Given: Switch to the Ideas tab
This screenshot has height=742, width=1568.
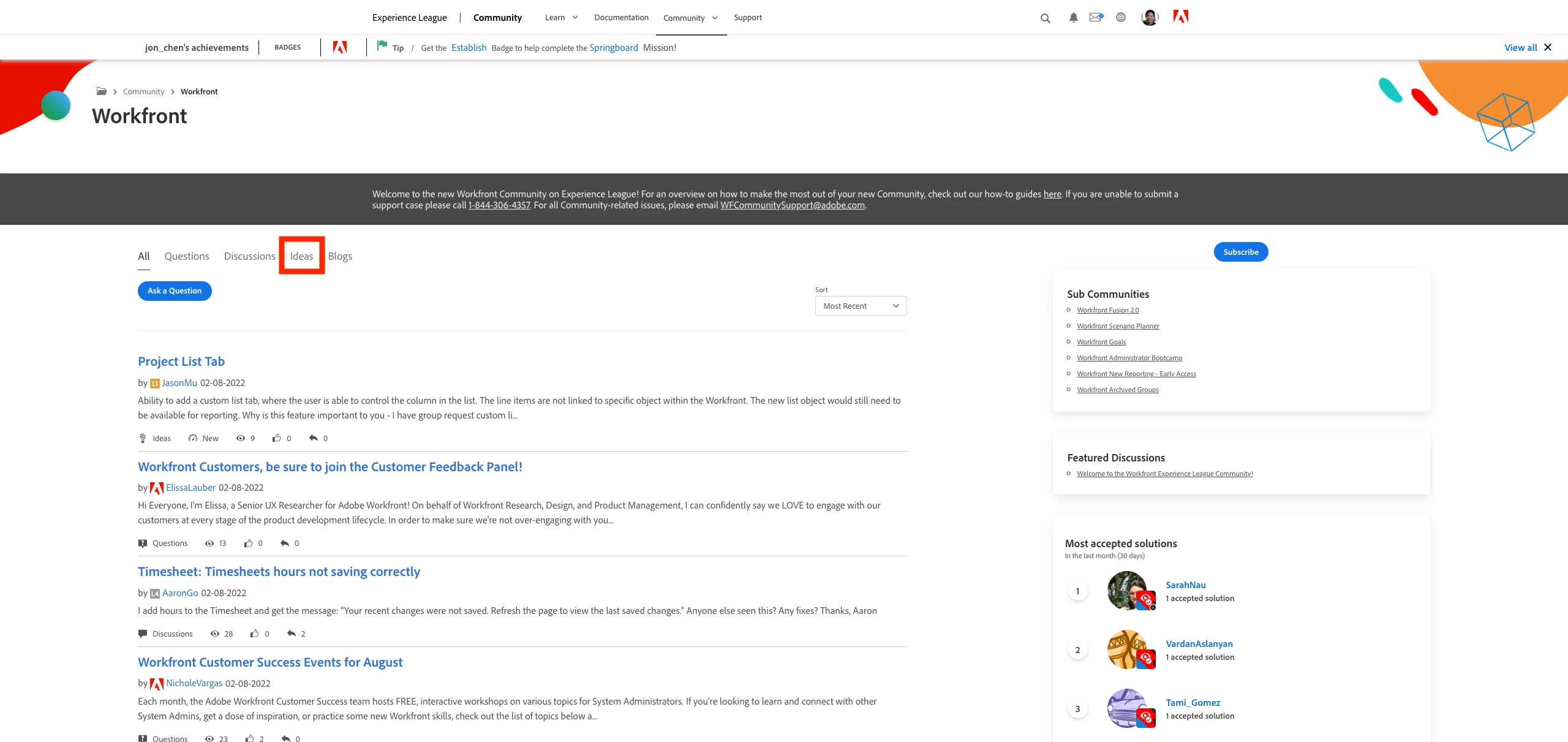Looking at the screenshot, I should (x=301, y=256).
